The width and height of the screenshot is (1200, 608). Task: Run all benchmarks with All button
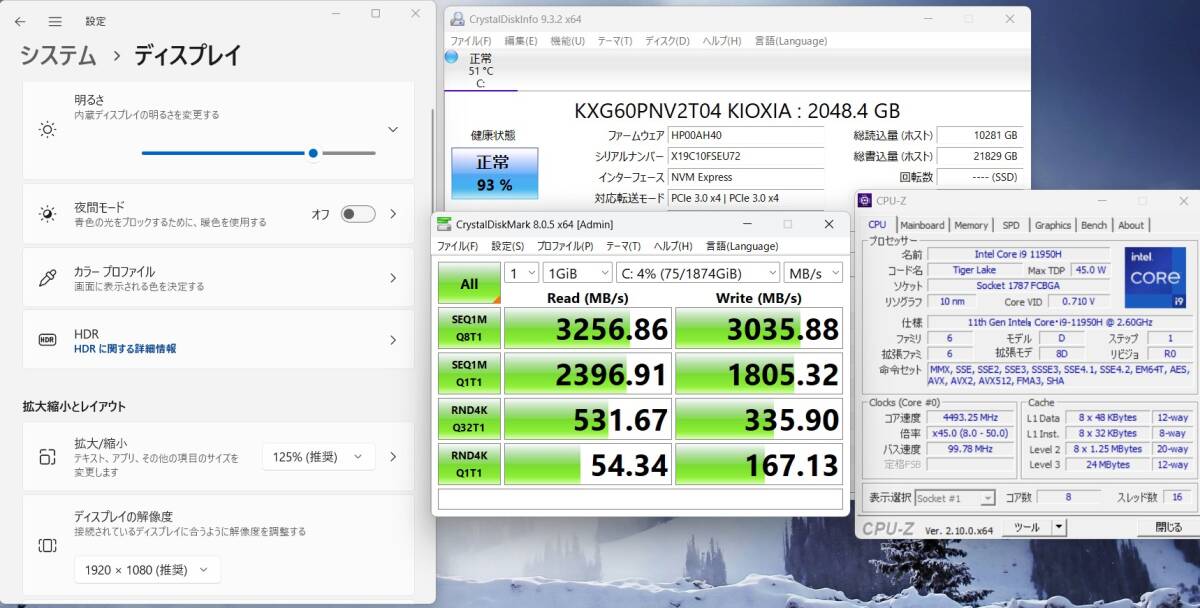(469, 283)
